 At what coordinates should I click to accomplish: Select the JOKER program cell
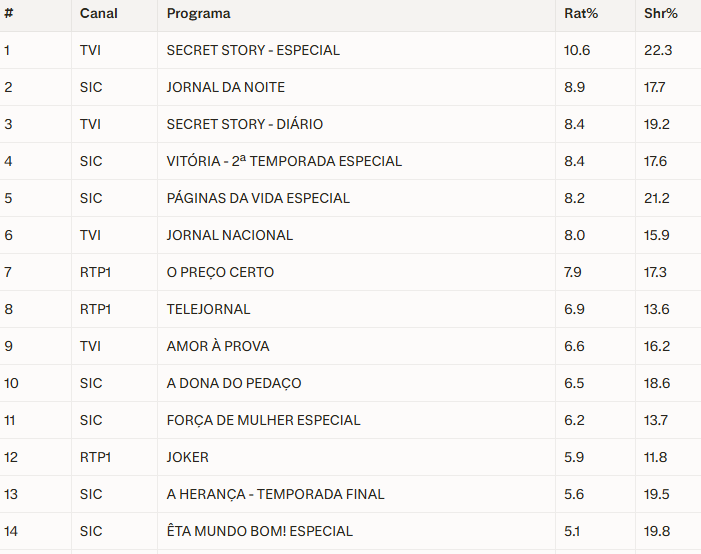tap(187, 457)
